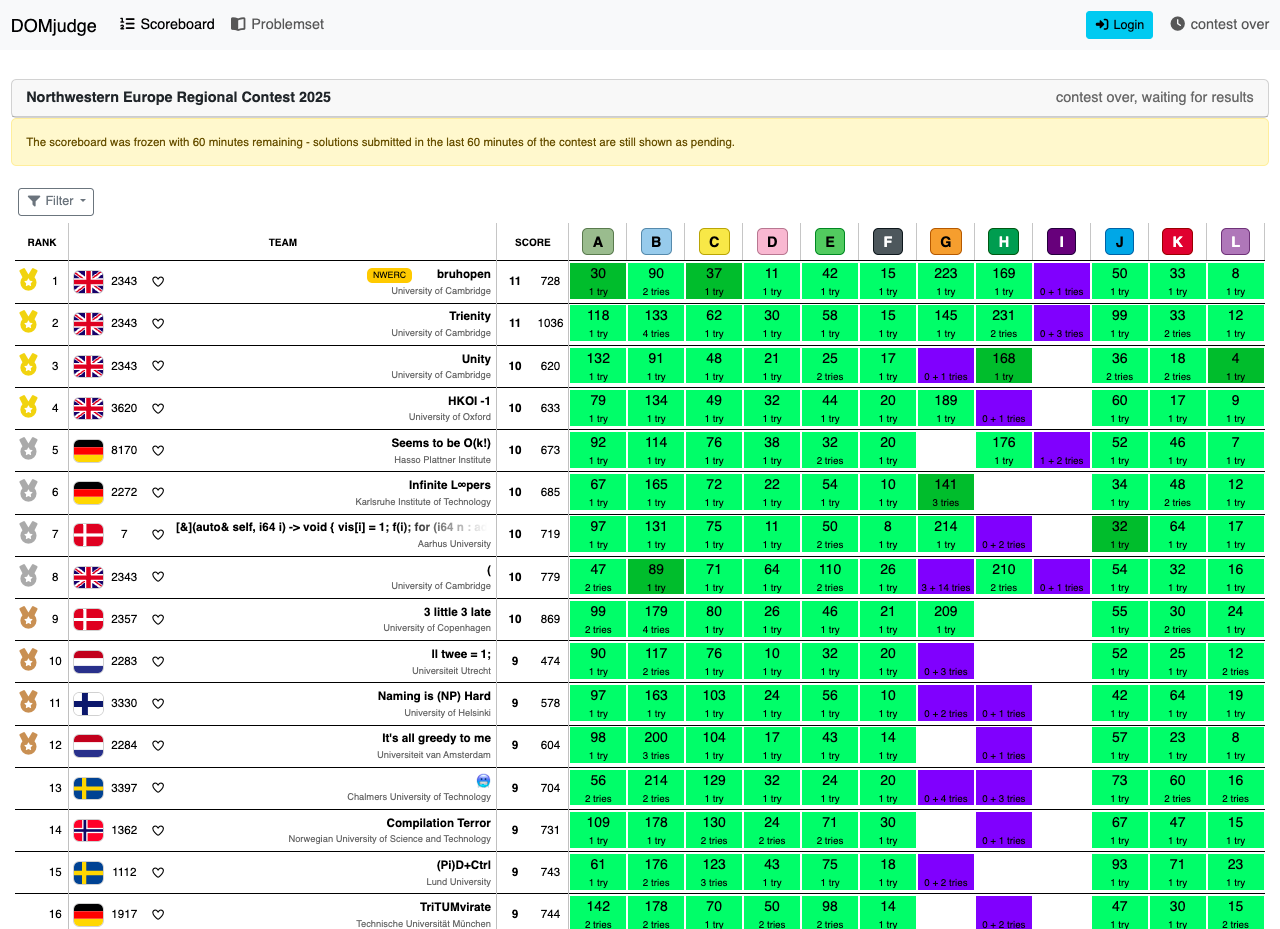Viewport: 1280px width, 929px height.
Task: Click the contest over clock indicator
Action: pyautogui.click(x=1219, y=24)
